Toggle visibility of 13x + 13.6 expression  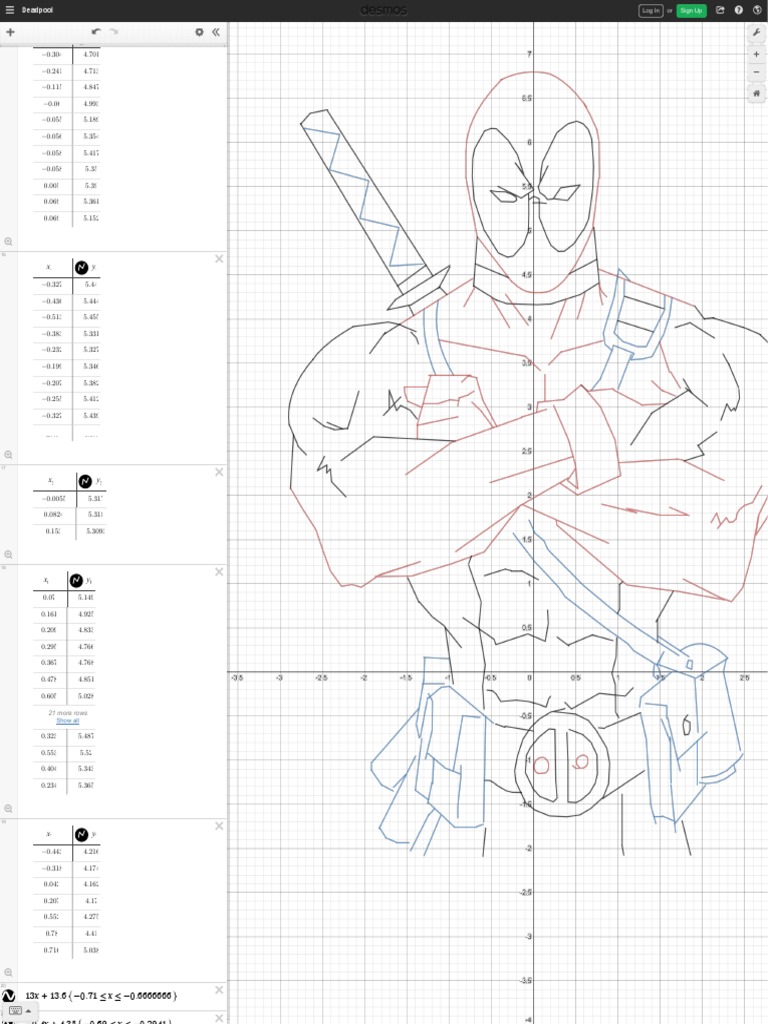click(x=8, y=996)
